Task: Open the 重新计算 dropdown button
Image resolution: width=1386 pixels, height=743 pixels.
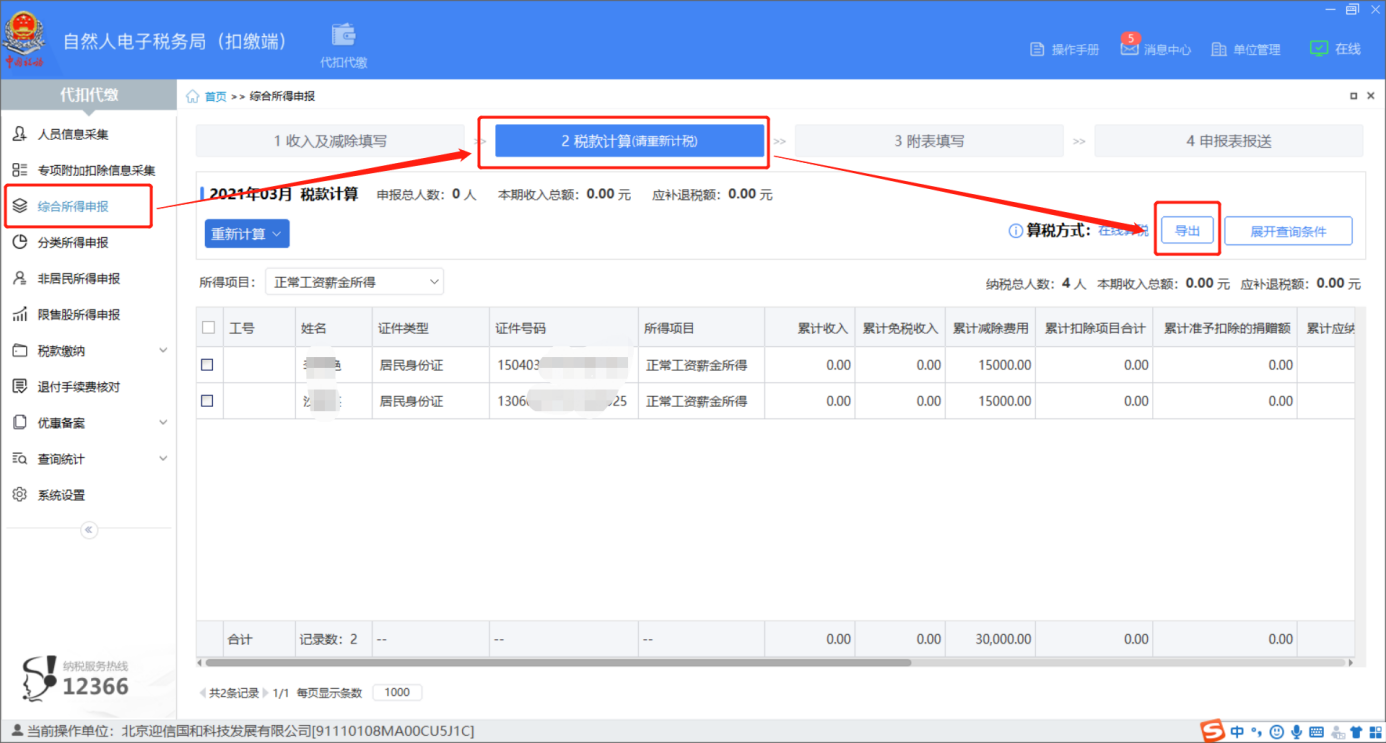Action: 247,234
